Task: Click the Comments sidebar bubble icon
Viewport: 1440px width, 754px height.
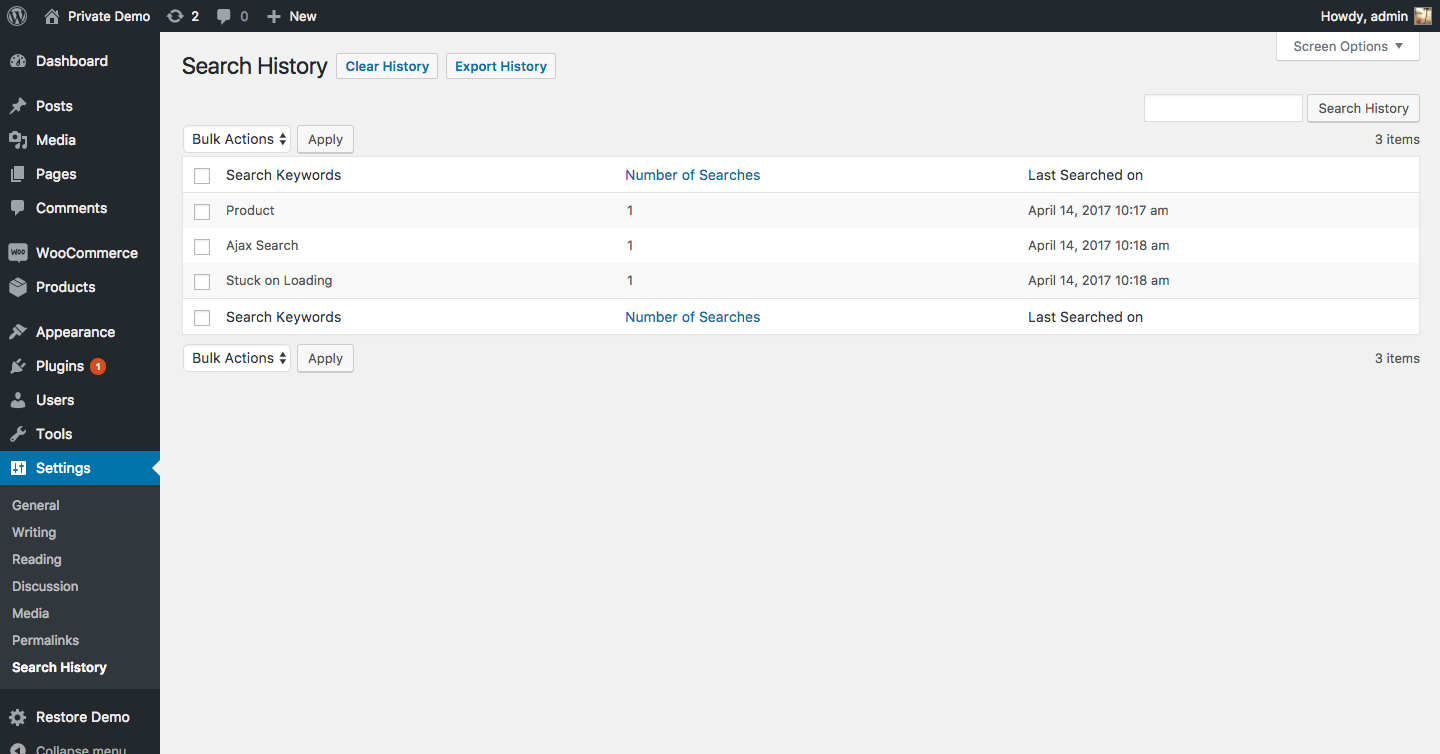Action: point(18,208)
